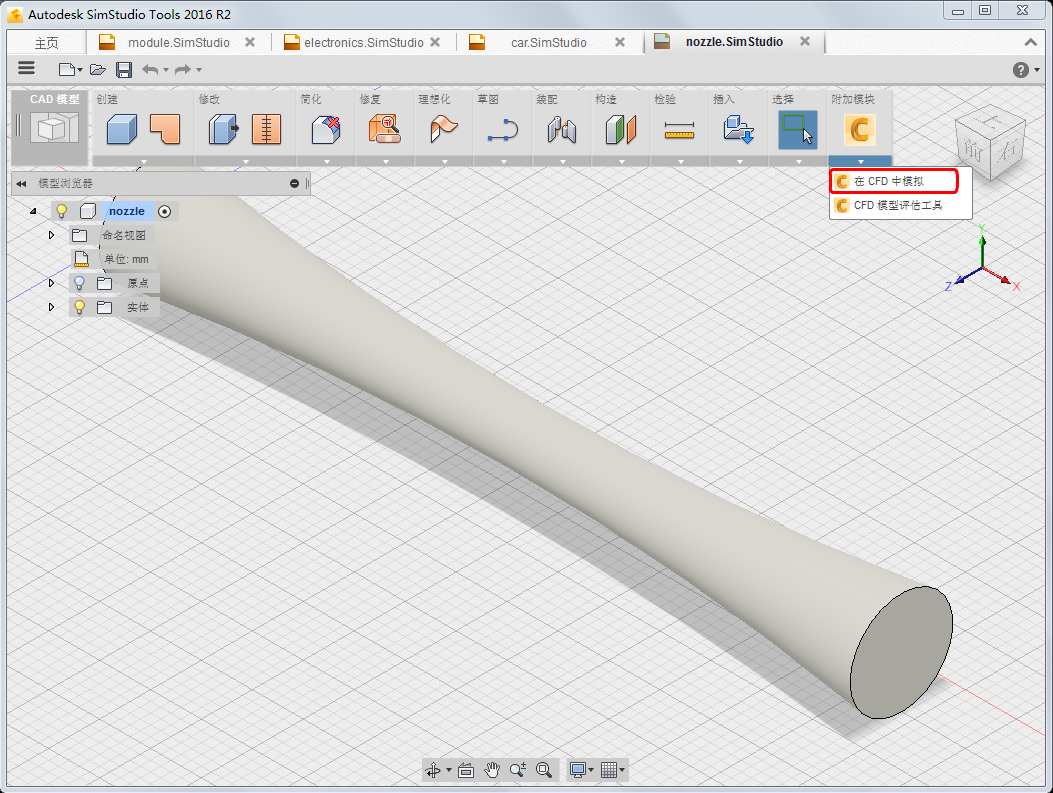Image resolution: width=1053 pixels, height=793 pixels.
Task: Click the pan hand navigation icon
Action: (x=492, y=769)
